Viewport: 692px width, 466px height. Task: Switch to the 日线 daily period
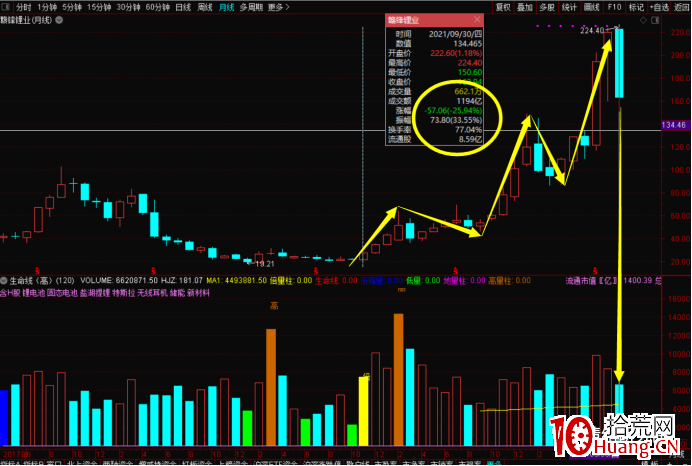pos(182,7)
